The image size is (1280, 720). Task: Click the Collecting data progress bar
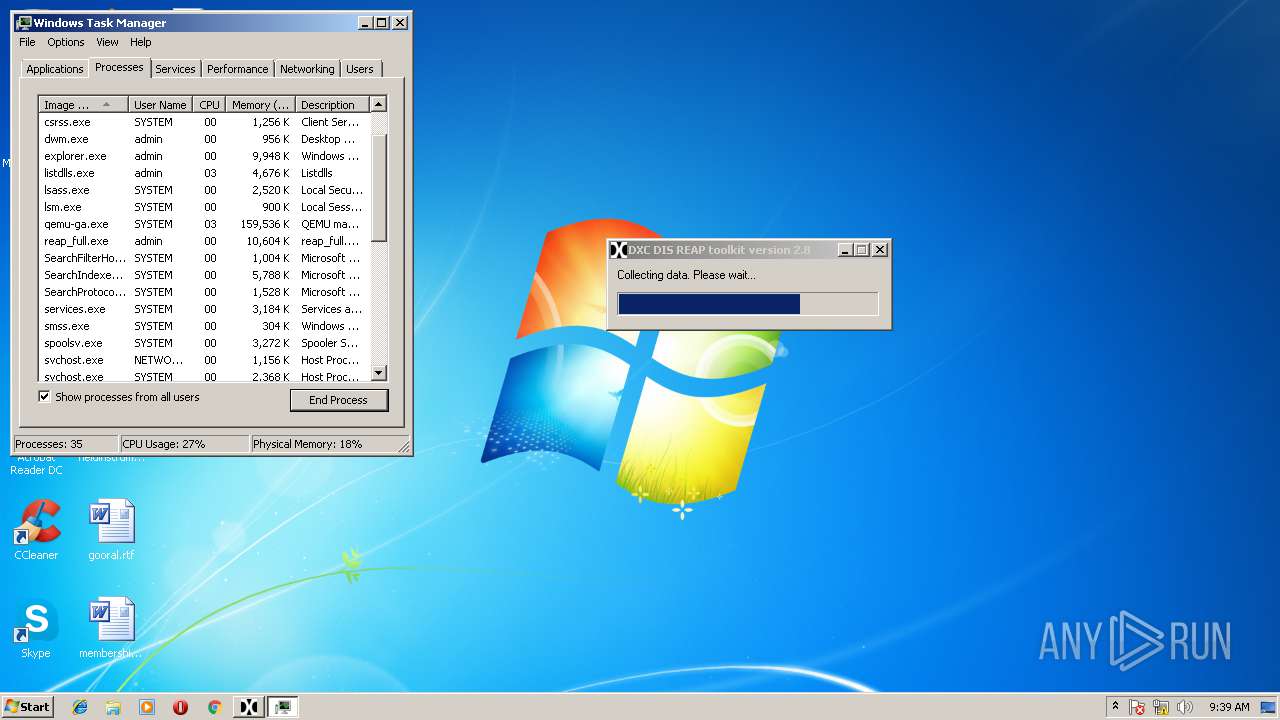coord(748,304)
